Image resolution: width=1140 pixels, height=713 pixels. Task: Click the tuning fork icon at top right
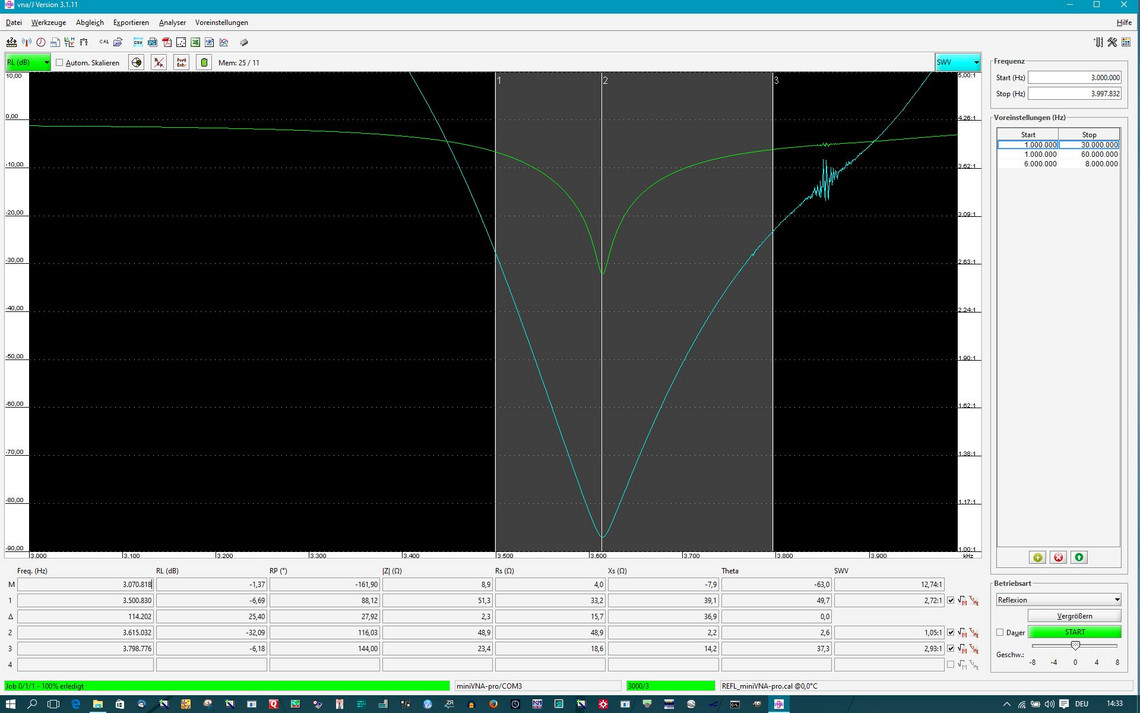pos(1099,42)
